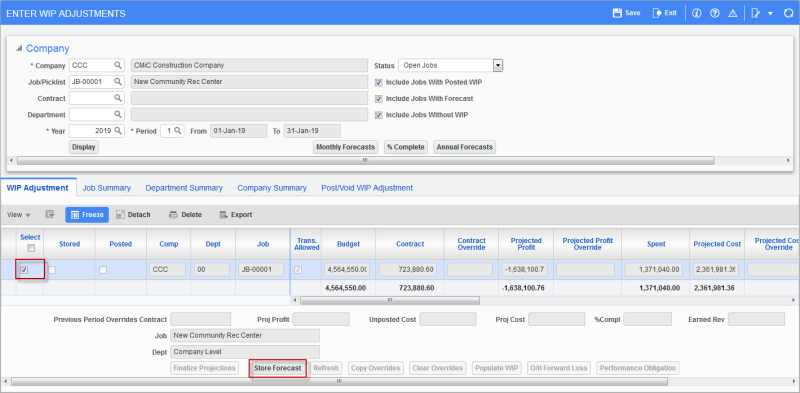
Task: Click the grid horizontal scrollbar
Action: click(x=390, y=301)
